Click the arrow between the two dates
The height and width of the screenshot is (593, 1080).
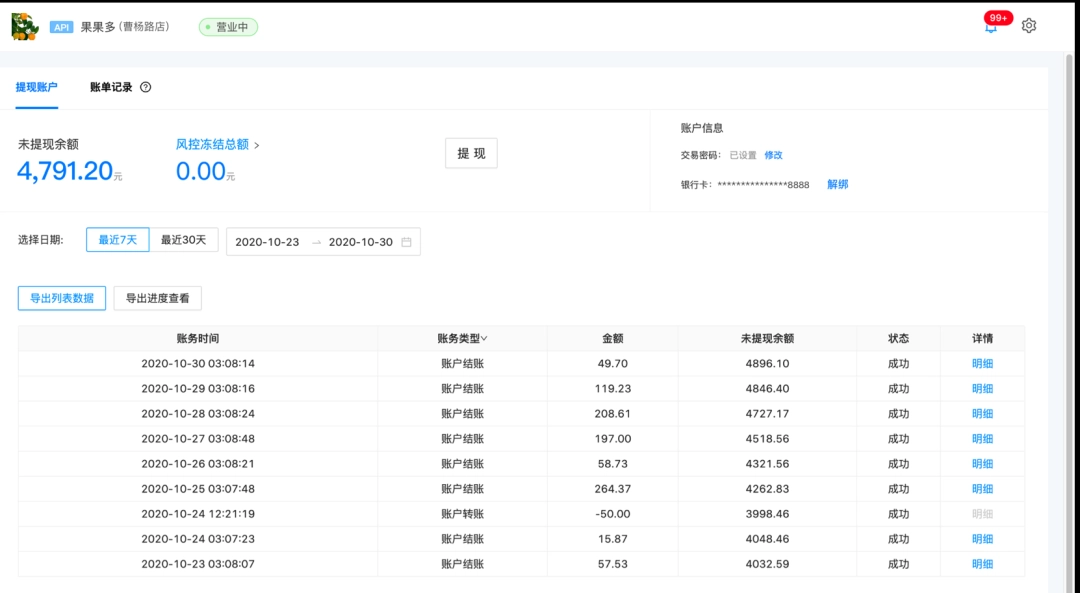(318, 241)
